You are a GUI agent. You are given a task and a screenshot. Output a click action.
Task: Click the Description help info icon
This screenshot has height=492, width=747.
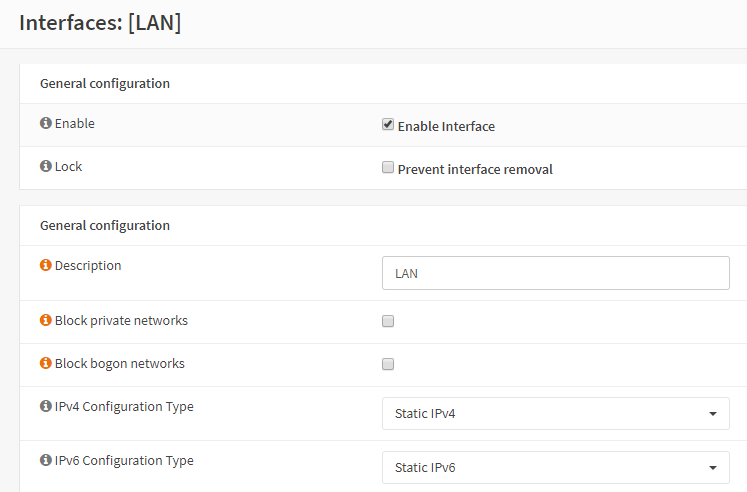[x=45, y=266]
